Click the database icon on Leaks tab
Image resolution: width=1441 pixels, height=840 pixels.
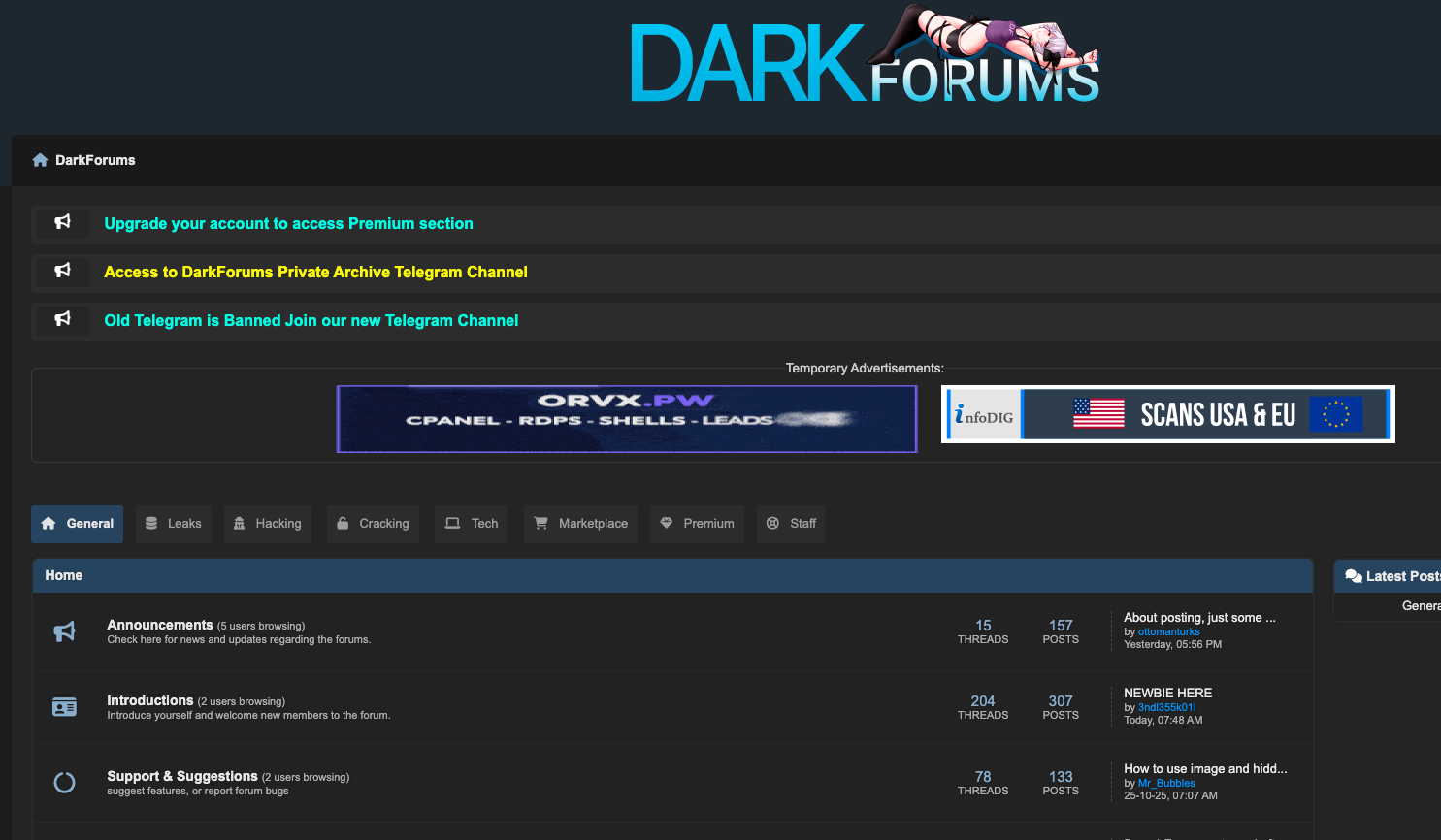click(151, 523)
